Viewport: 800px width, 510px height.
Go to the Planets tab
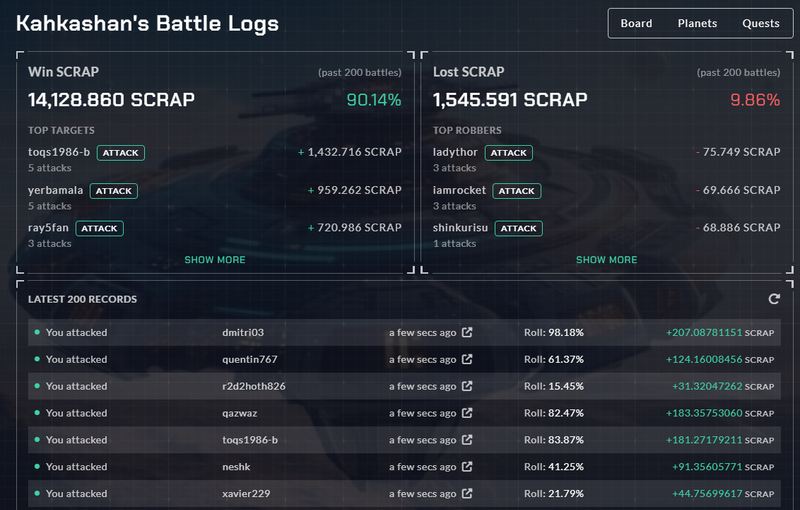point(697,23)
